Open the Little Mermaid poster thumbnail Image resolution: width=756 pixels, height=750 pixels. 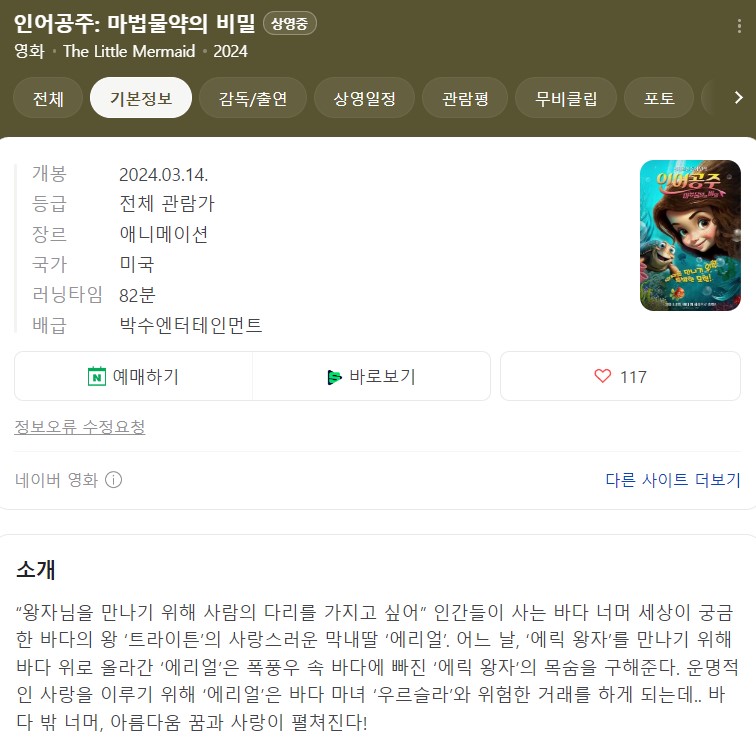click(x=690, y=235)
